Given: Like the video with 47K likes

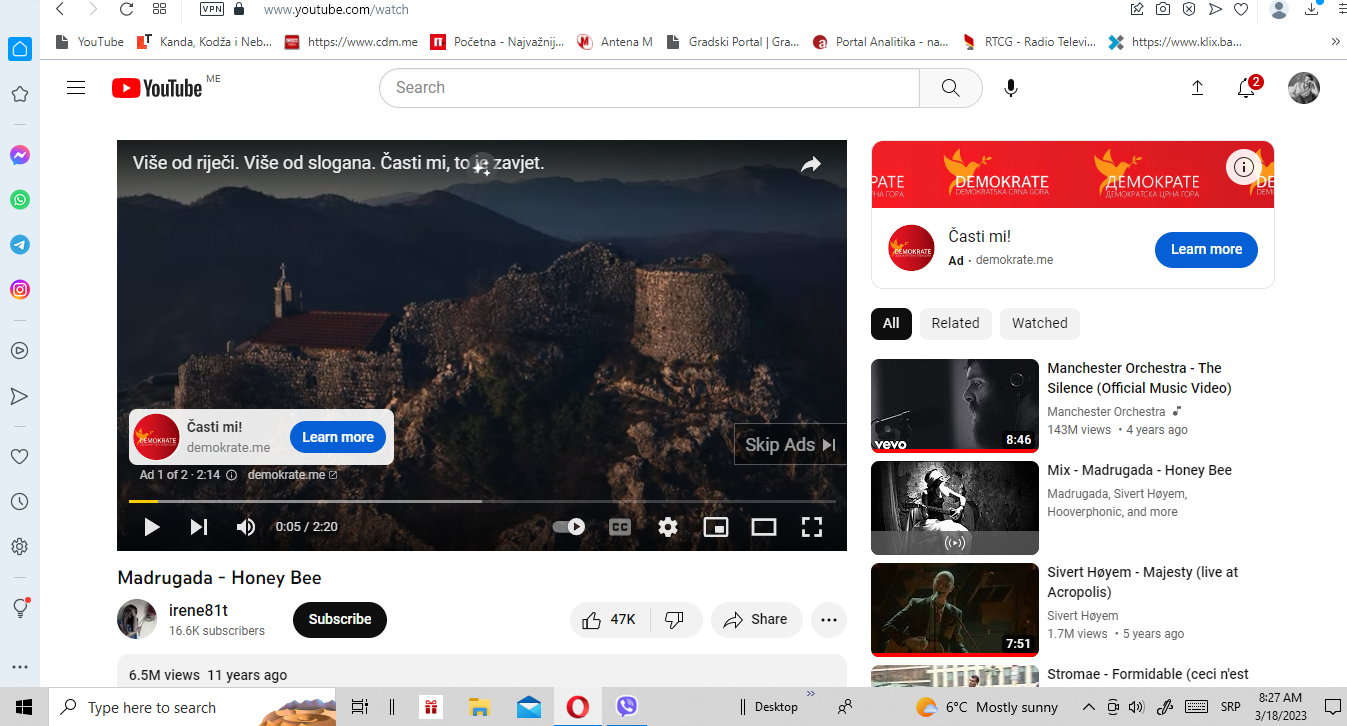Looking at the screenshot, I should (610, 620).
